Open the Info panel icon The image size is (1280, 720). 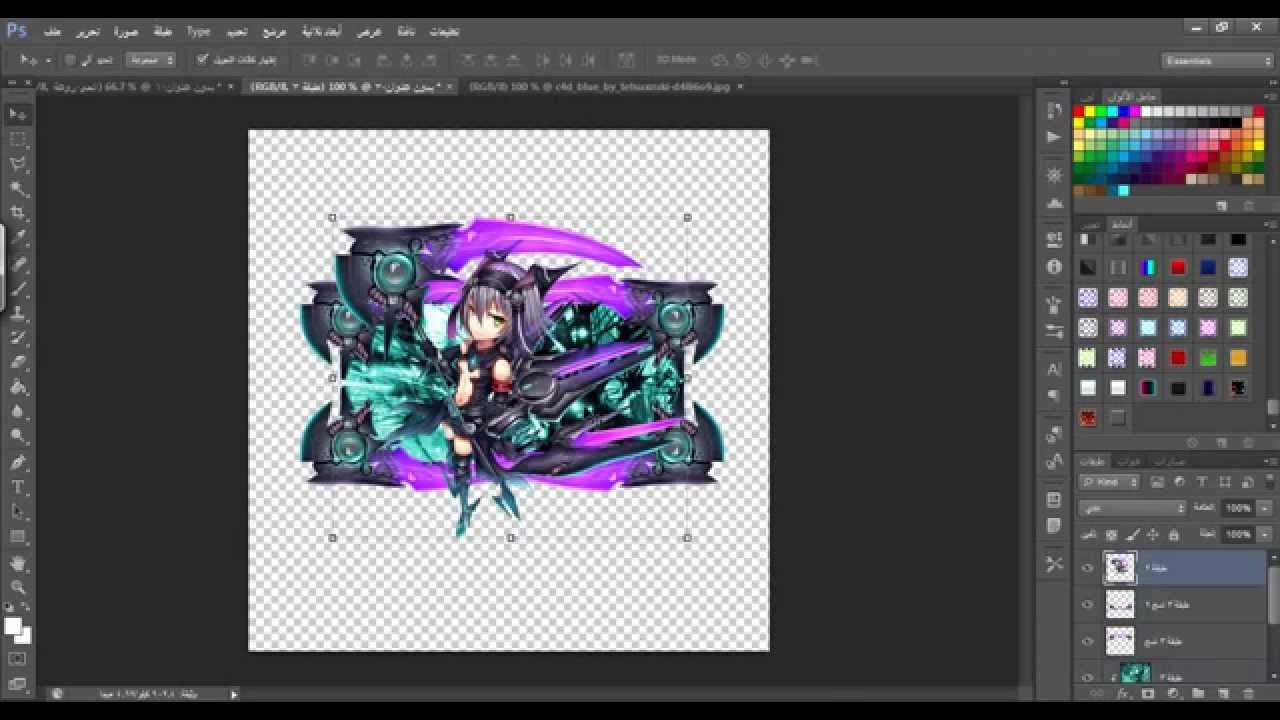pos(1054,267)
